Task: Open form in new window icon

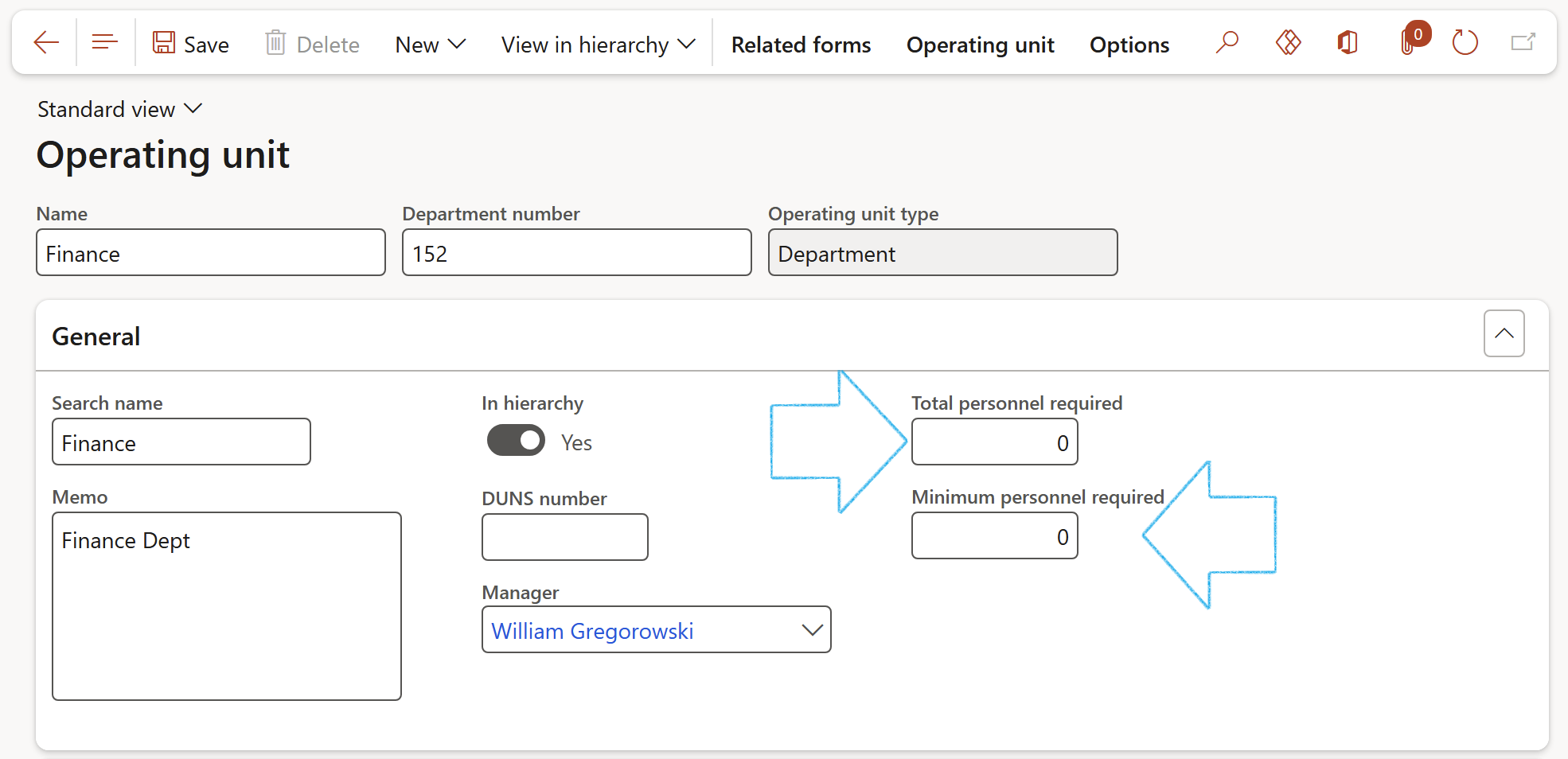Action: pyautogui.click(x=1523, y=43)
